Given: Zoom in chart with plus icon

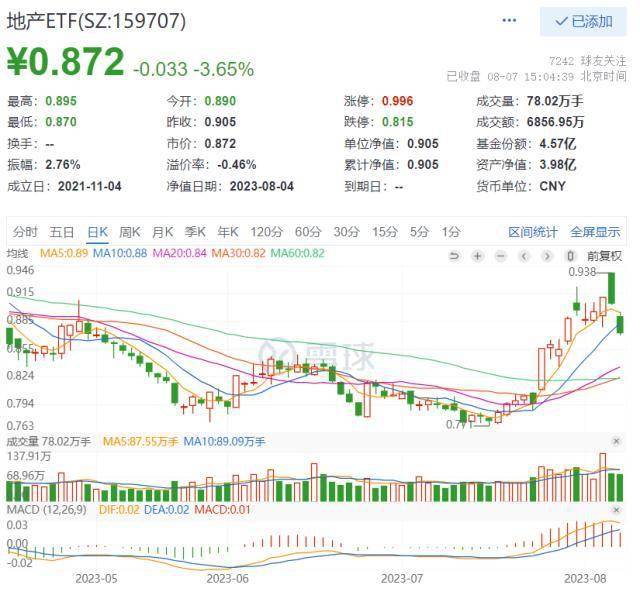Looking at the screenshot, I should [x=478, y=256].
